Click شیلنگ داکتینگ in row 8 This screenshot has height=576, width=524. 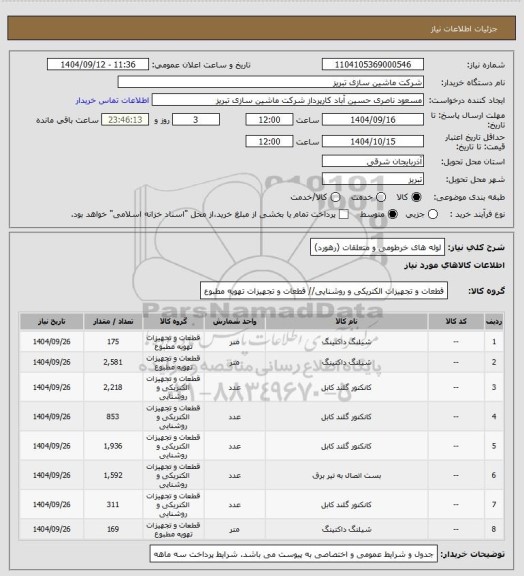click(x=347, y=529)
